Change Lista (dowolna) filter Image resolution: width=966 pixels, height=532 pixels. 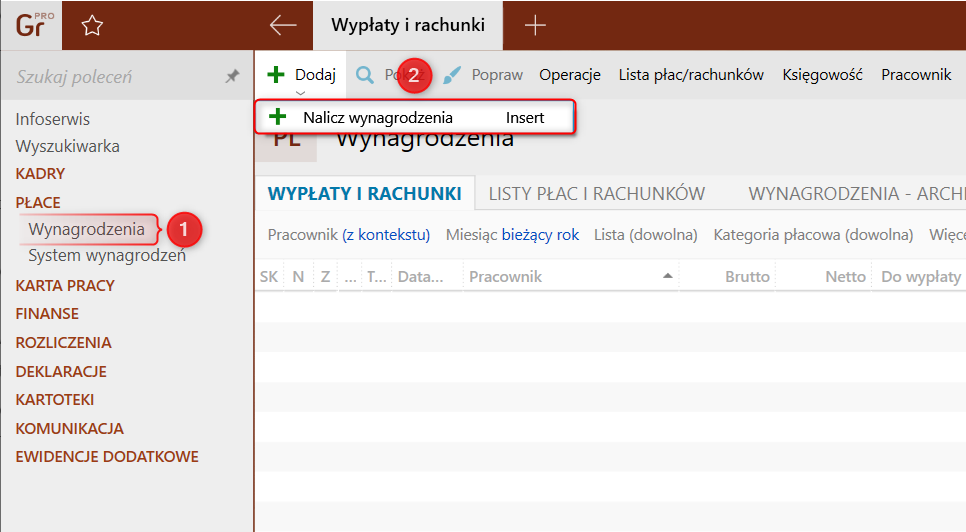pyautogui.click(x=646, y=235)
